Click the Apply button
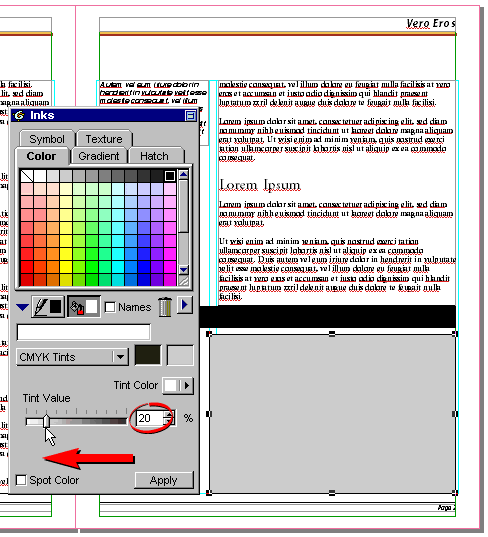Image resolution: width=488 pixels, height=537 pixels. coord(164,480)
